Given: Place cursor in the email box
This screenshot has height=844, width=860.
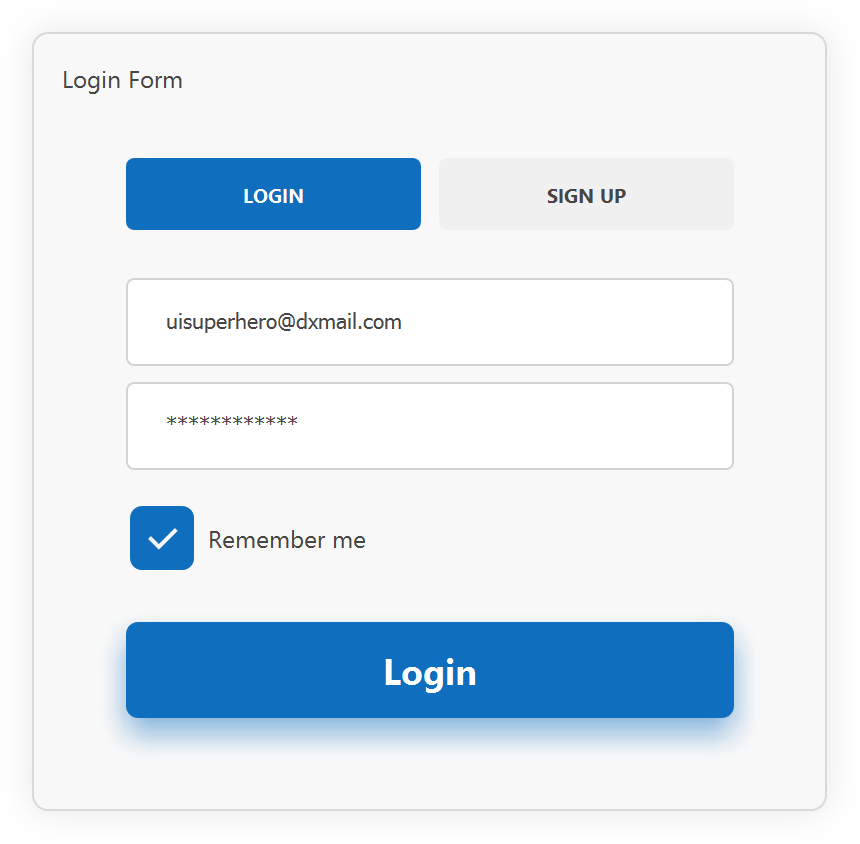Looking at the screenshot, I should point(430,322).
